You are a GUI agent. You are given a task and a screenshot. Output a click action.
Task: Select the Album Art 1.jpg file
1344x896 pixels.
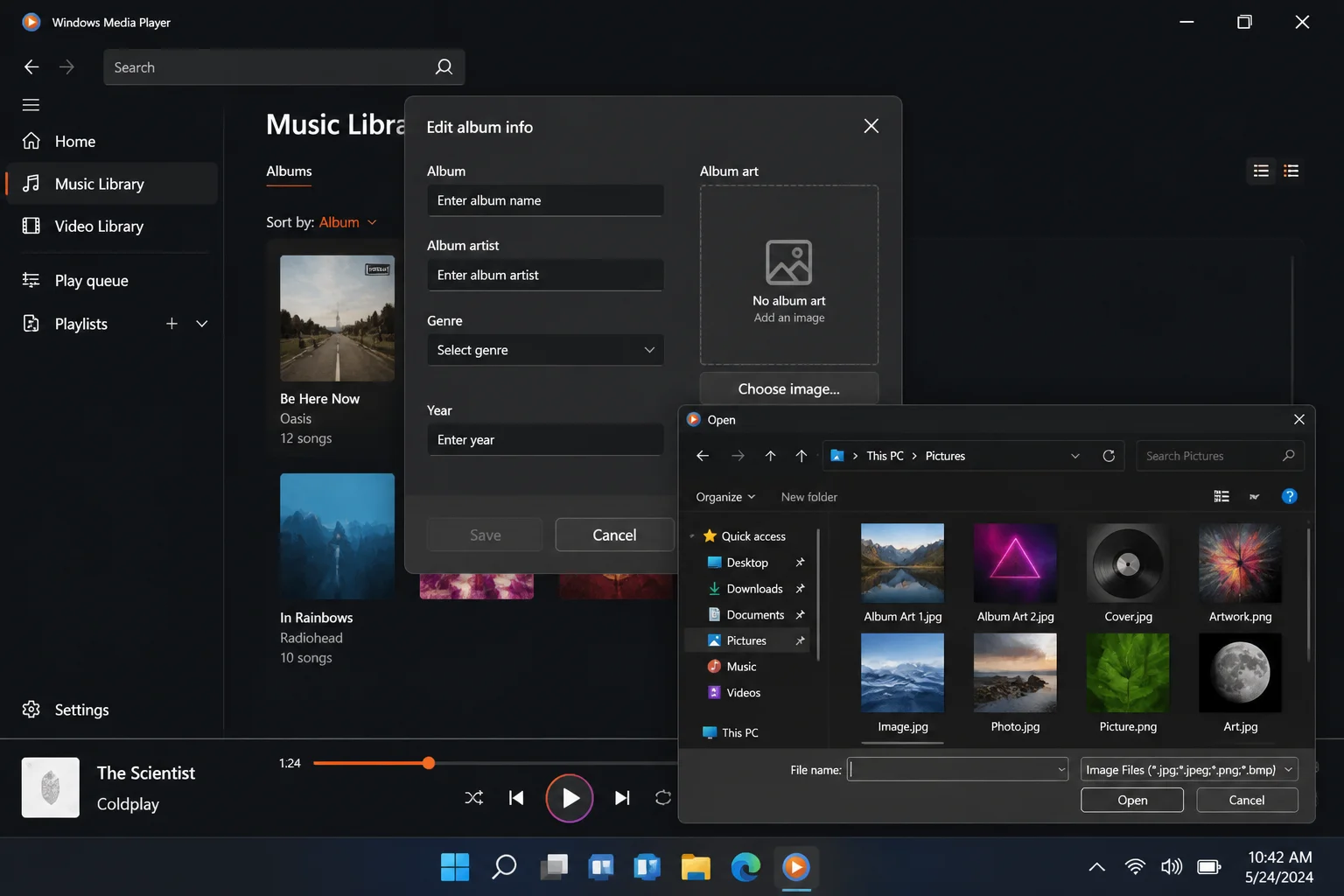click(x=903, y=574)
